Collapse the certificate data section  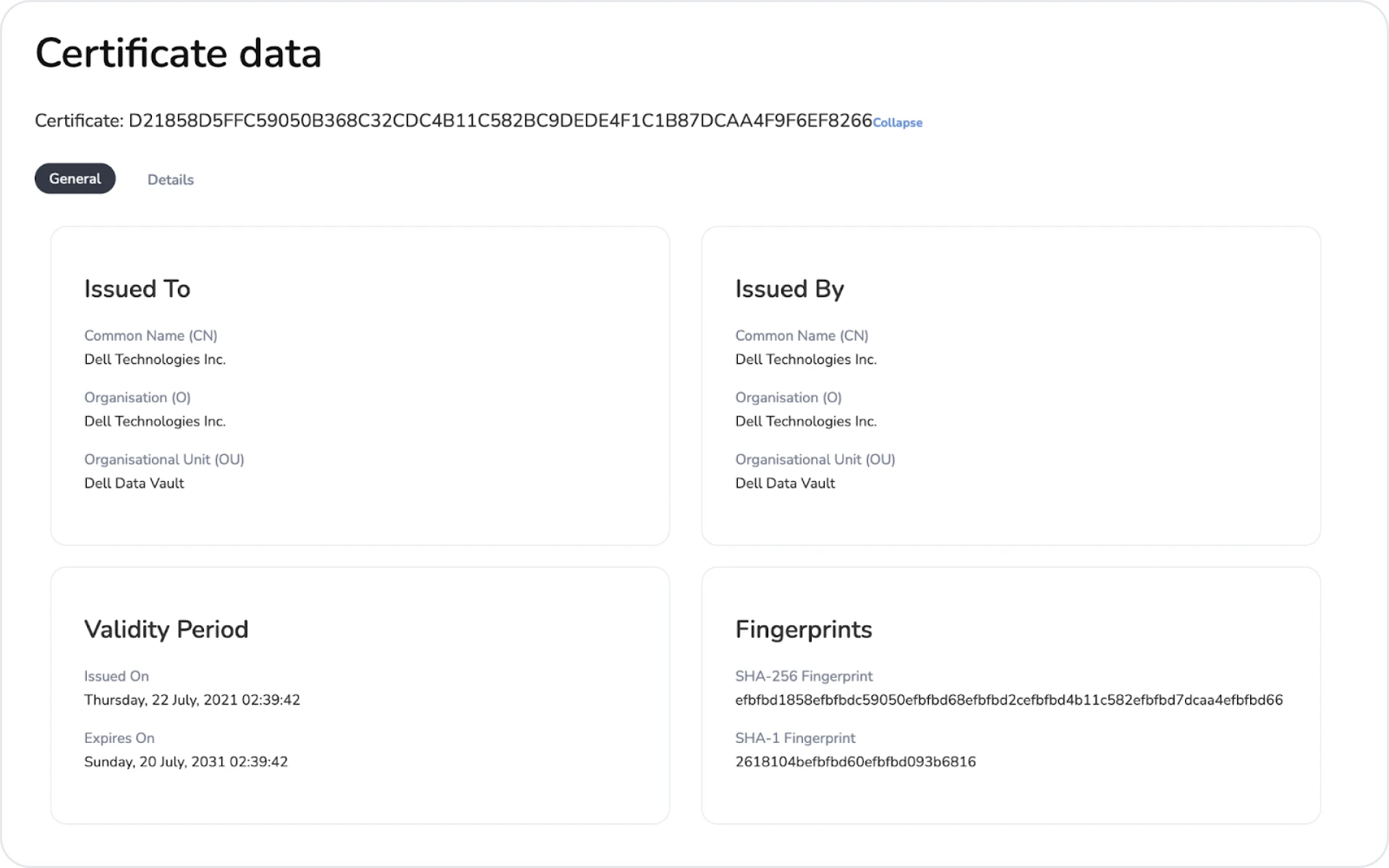point(897,123)
